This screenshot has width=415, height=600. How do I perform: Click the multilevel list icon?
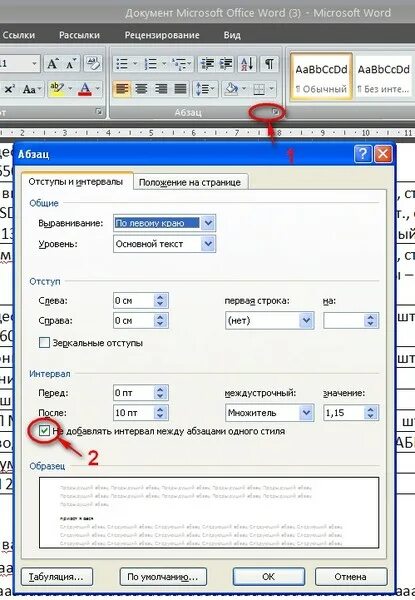coord(181,64)
